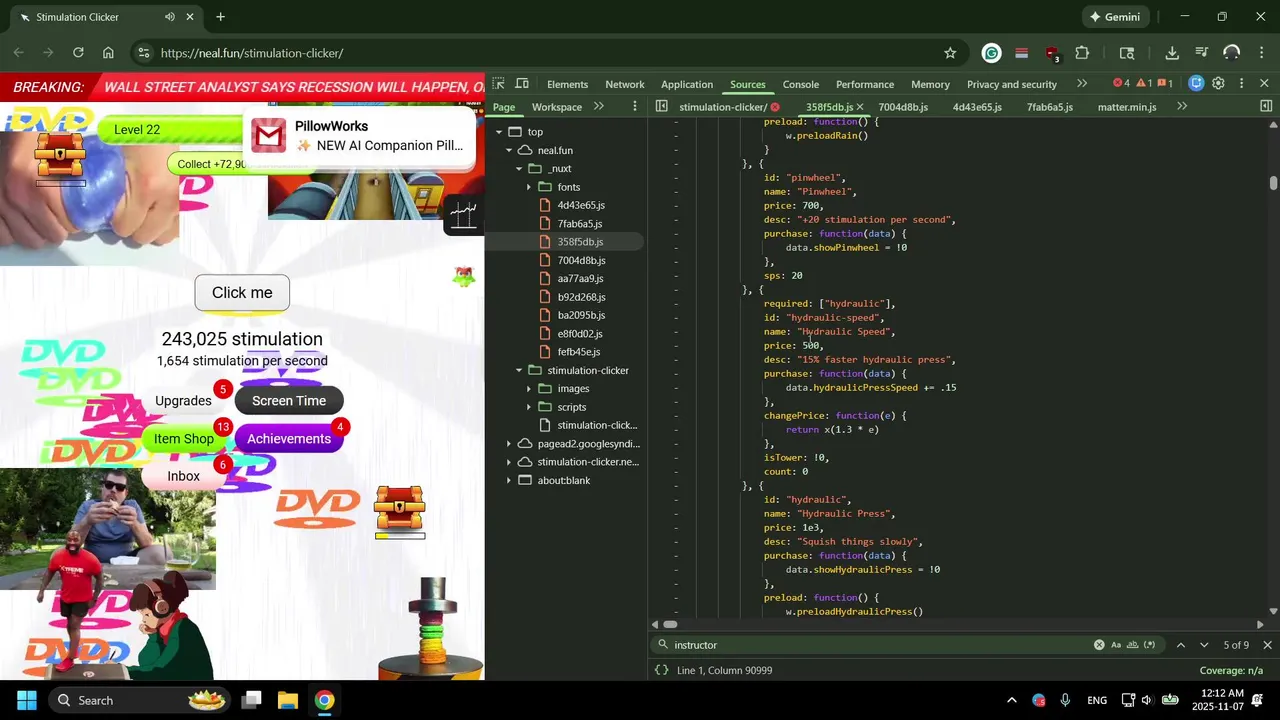Pretty print with curly braces icon

[x=661, y=670]
